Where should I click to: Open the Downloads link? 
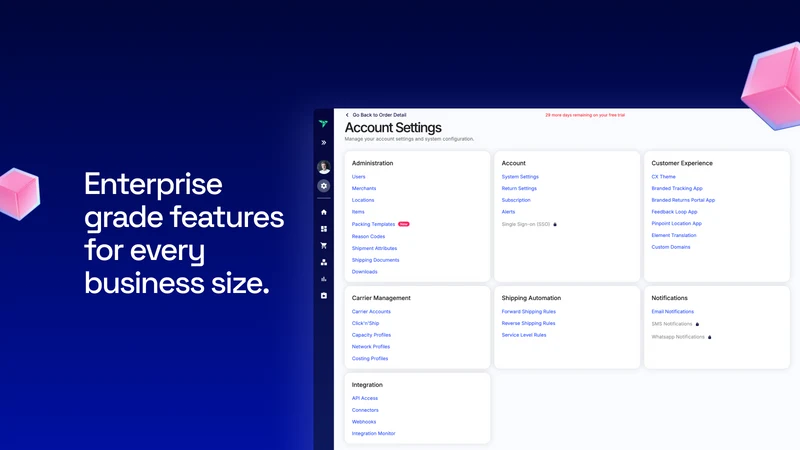364,271
